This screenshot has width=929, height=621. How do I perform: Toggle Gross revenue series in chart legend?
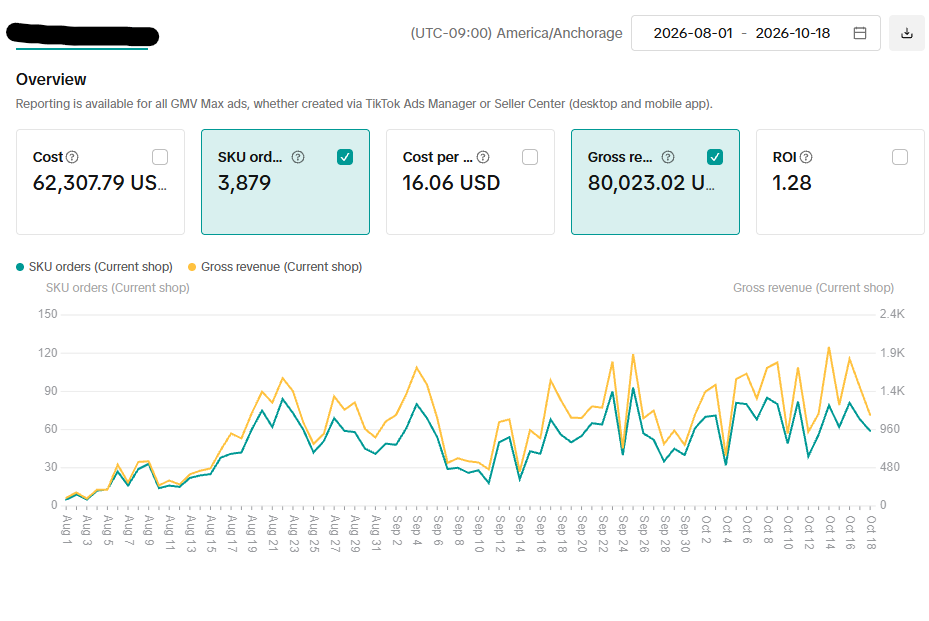click(275, 267)
